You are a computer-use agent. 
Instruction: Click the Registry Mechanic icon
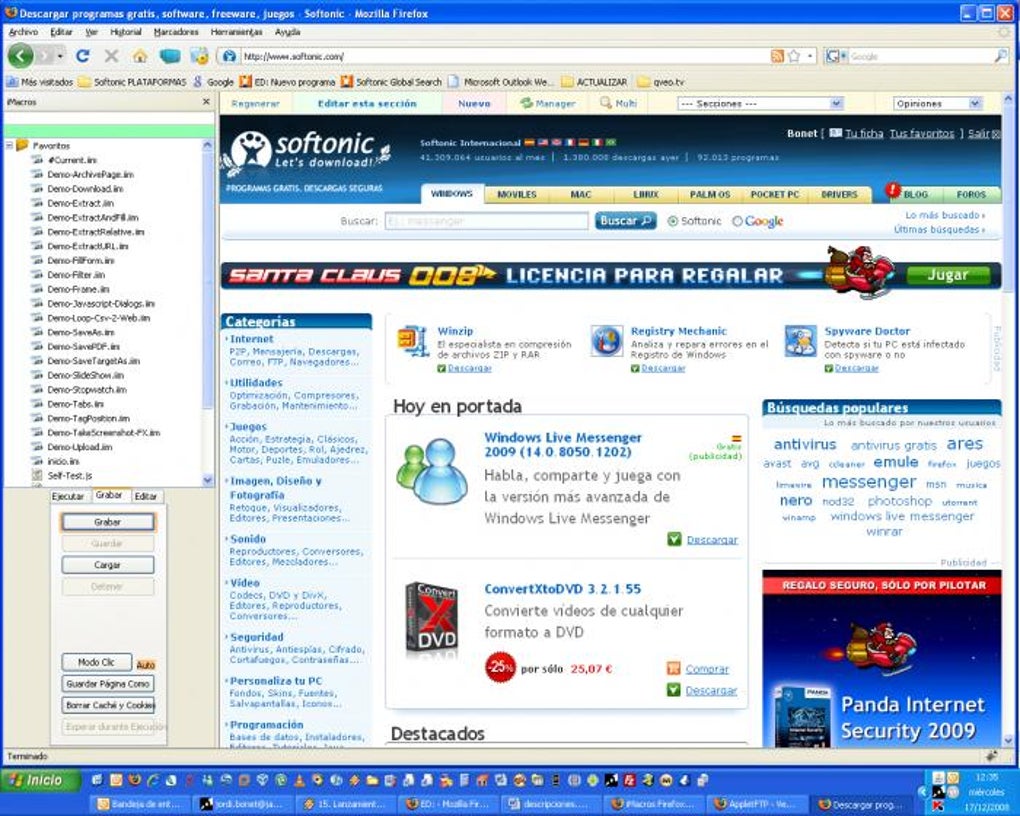tap(606, 340)
